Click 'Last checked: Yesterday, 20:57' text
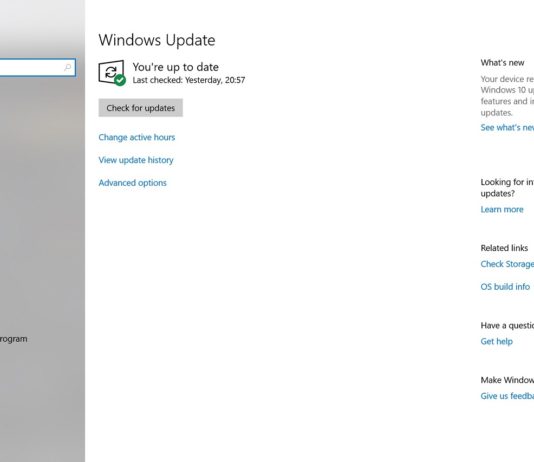Viewport: 534px width, 462px height. (189, 80)
